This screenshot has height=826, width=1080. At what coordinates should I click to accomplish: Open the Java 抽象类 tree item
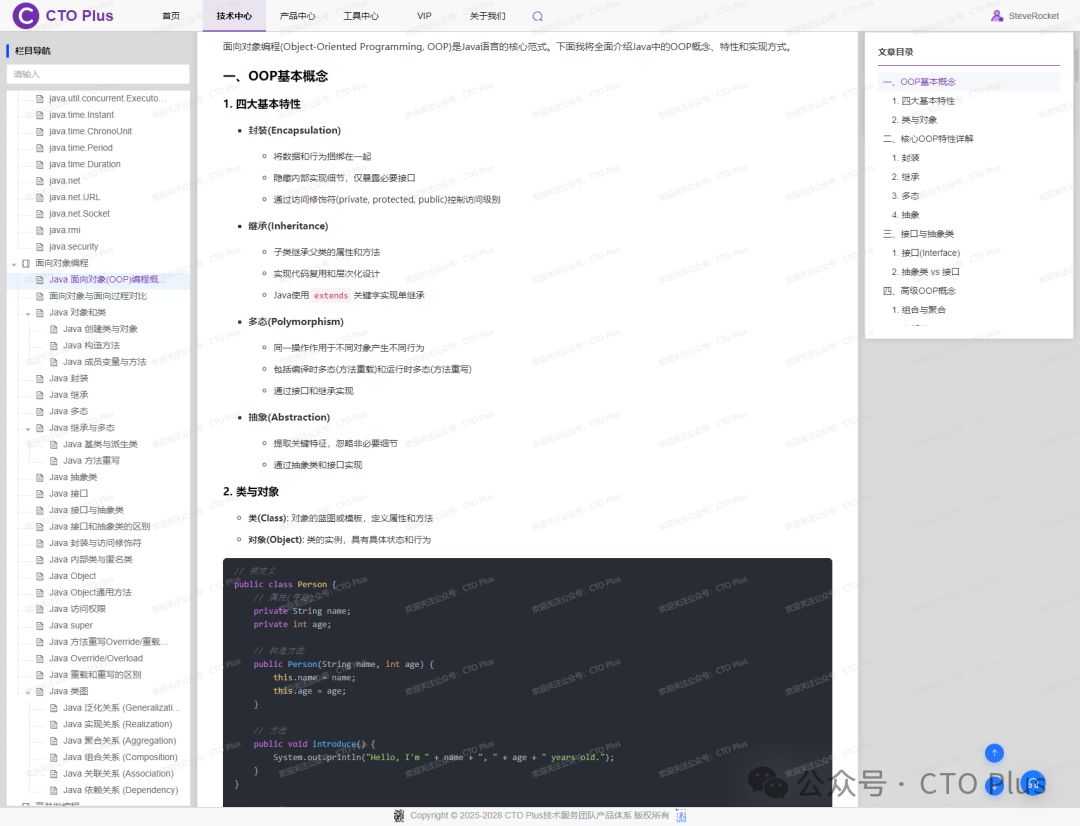tap(73, 477)
